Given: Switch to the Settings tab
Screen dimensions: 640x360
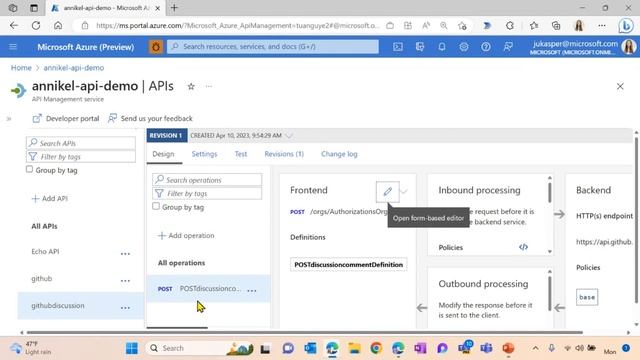Looking at the screenshot, I should tap(204, 154).
